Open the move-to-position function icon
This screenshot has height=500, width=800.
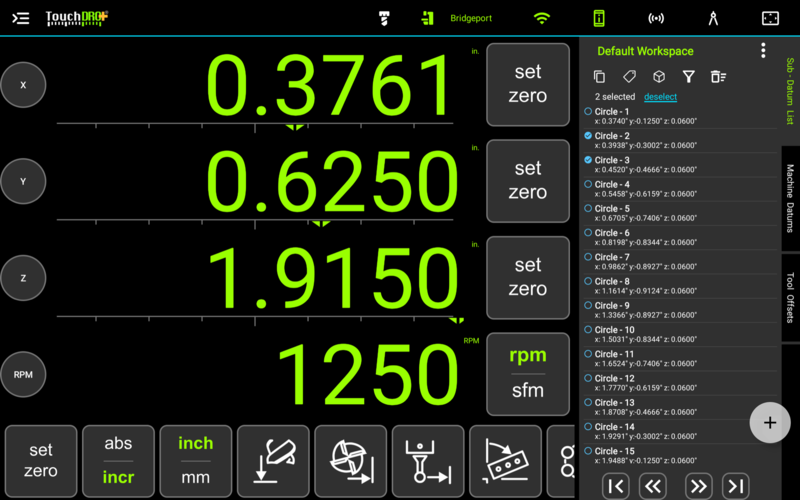428,461
